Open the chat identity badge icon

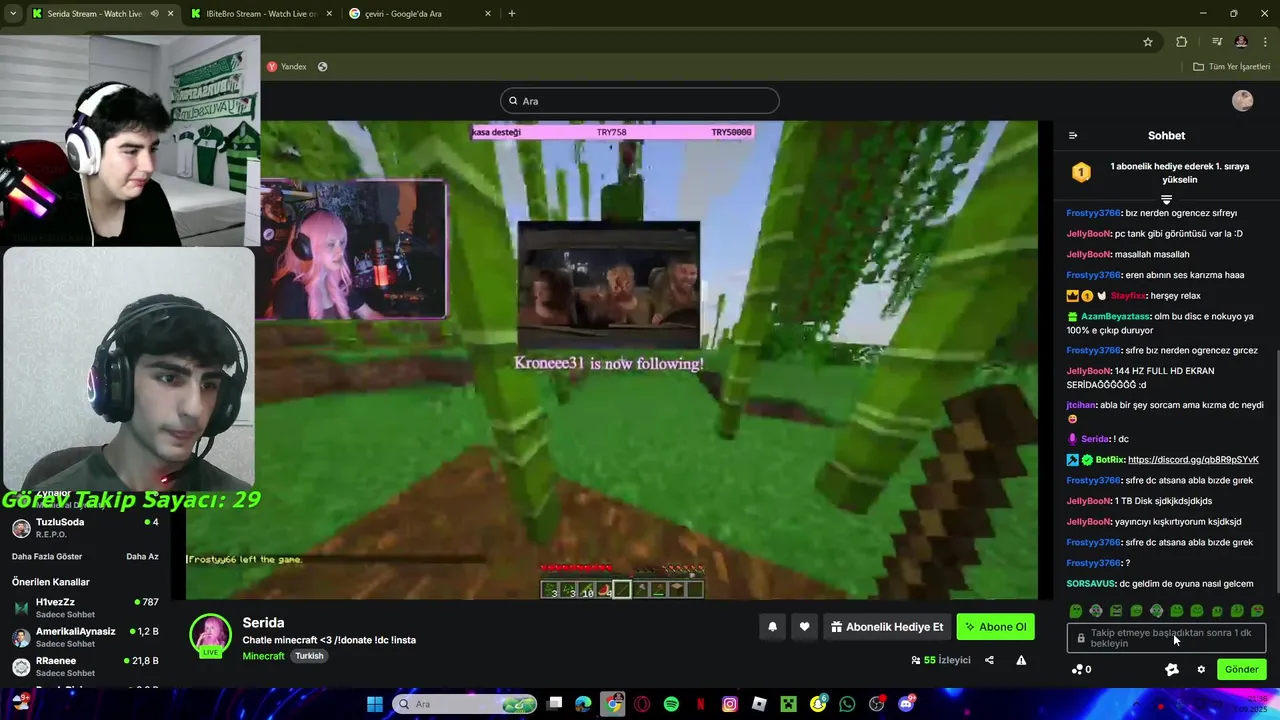click(1172, 669)
